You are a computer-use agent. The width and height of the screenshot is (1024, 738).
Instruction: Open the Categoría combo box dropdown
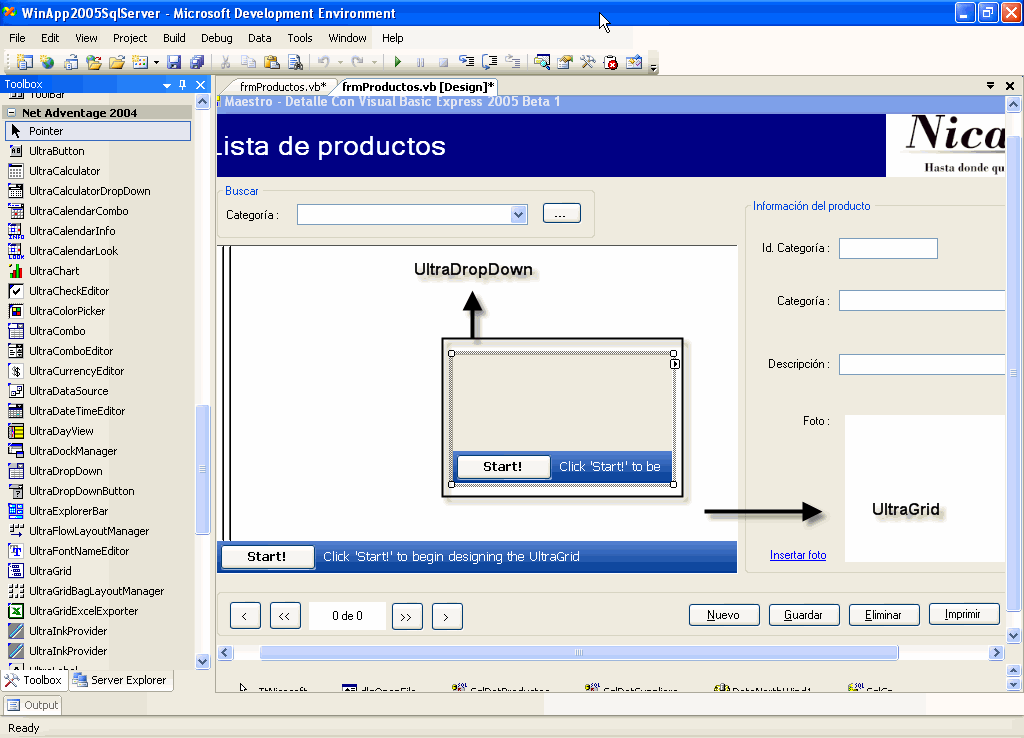point(519,214)
